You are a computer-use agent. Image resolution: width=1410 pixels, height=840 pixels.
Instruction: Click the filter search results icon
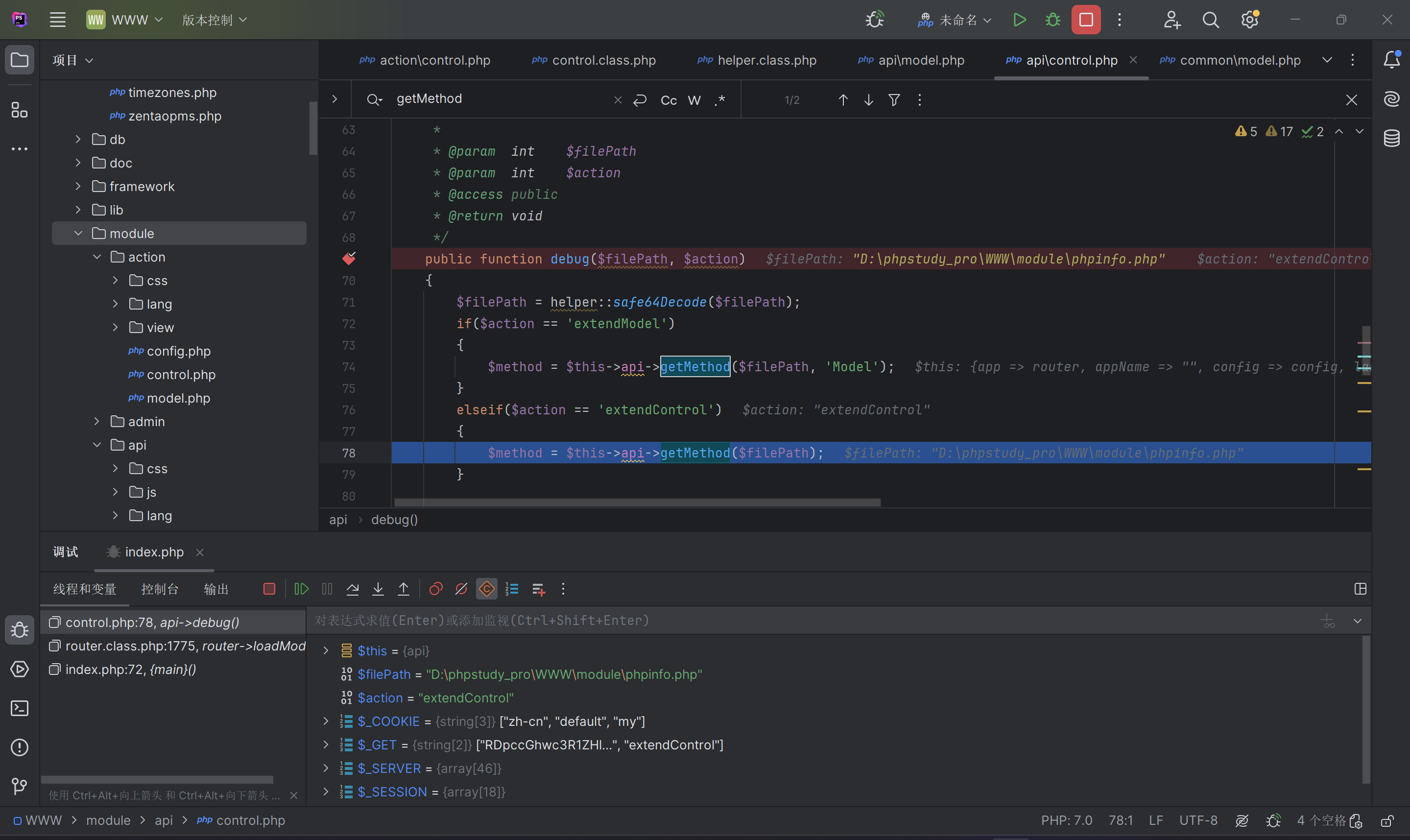(894, 100)
